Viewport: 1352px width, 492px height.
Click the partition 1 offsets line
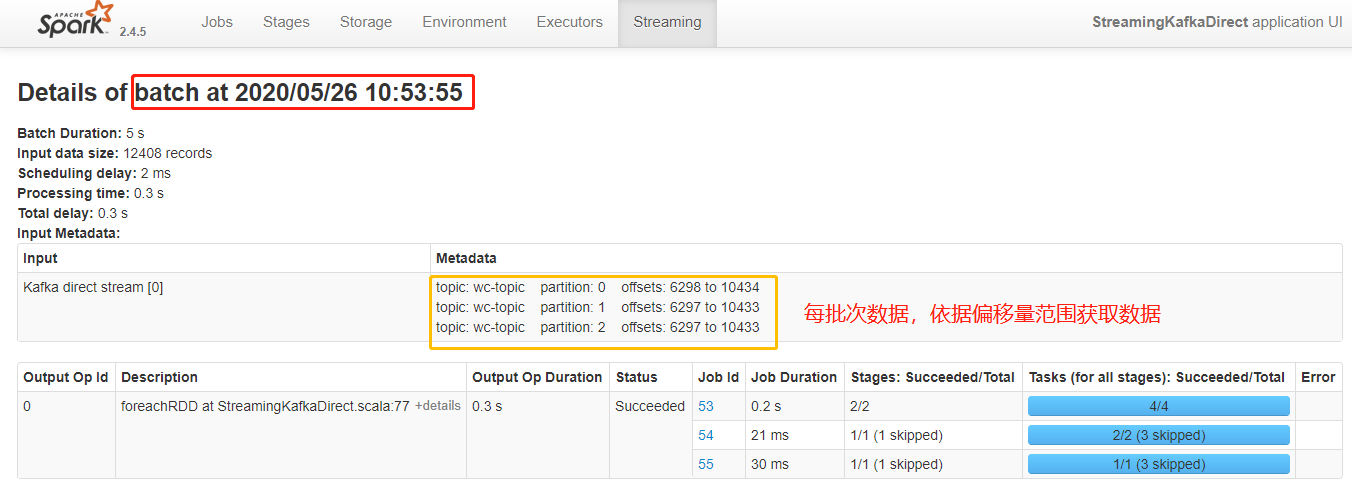pyautogui.click(x=598, y=307)
